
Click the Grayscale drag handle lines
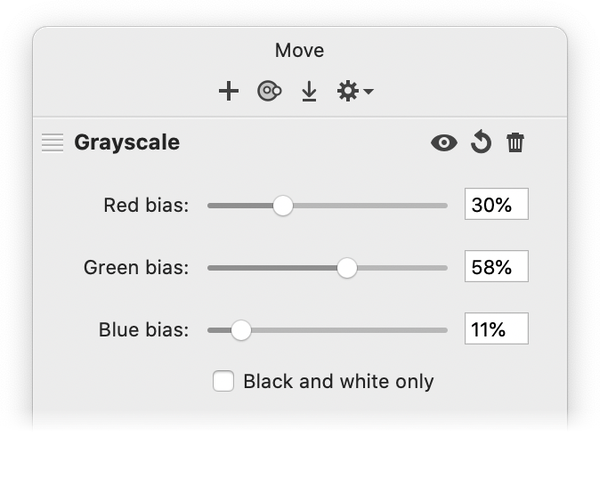(x=52, y=142)
